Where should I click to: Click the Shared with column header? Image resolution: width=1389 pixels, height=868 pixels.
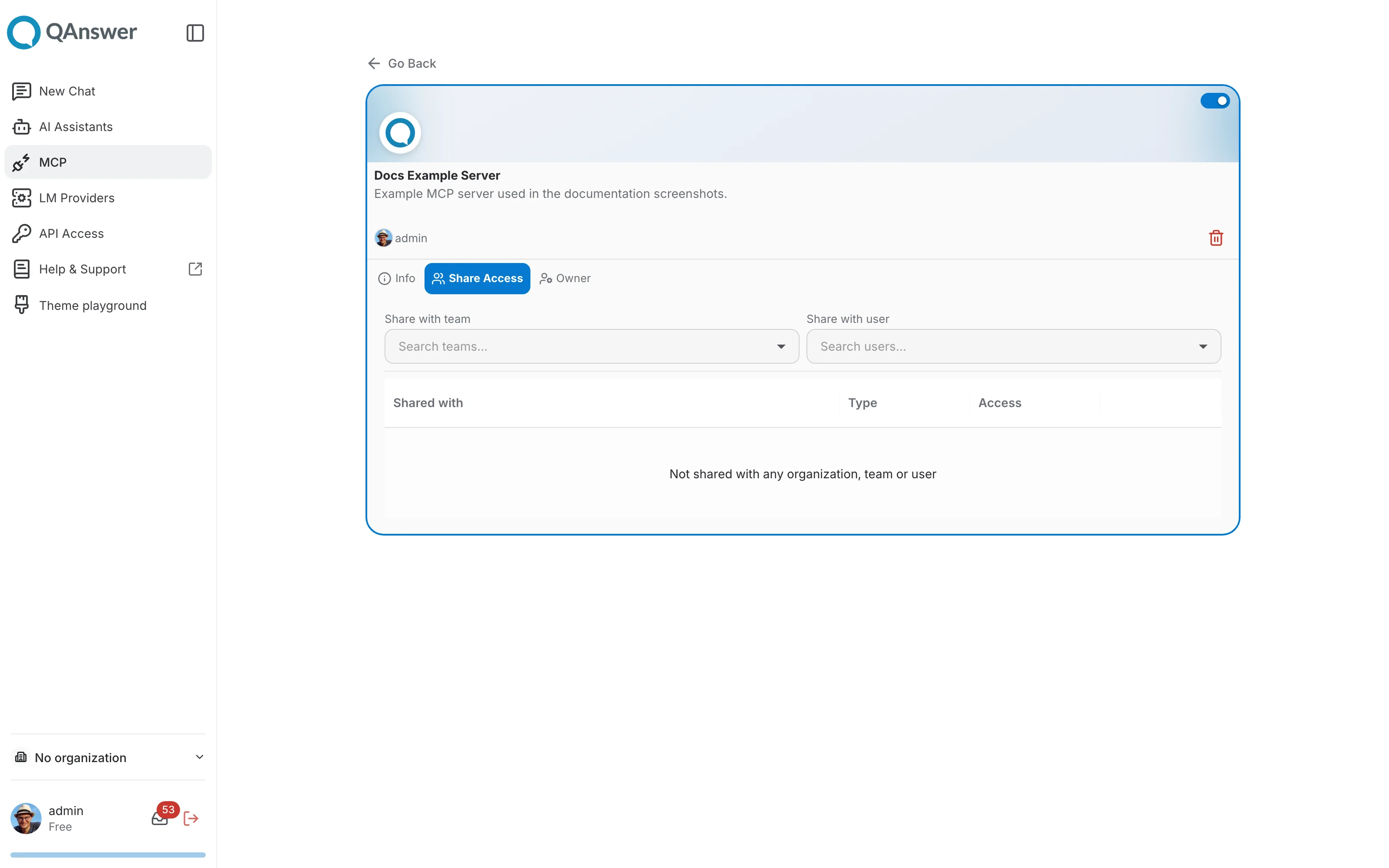428,403
